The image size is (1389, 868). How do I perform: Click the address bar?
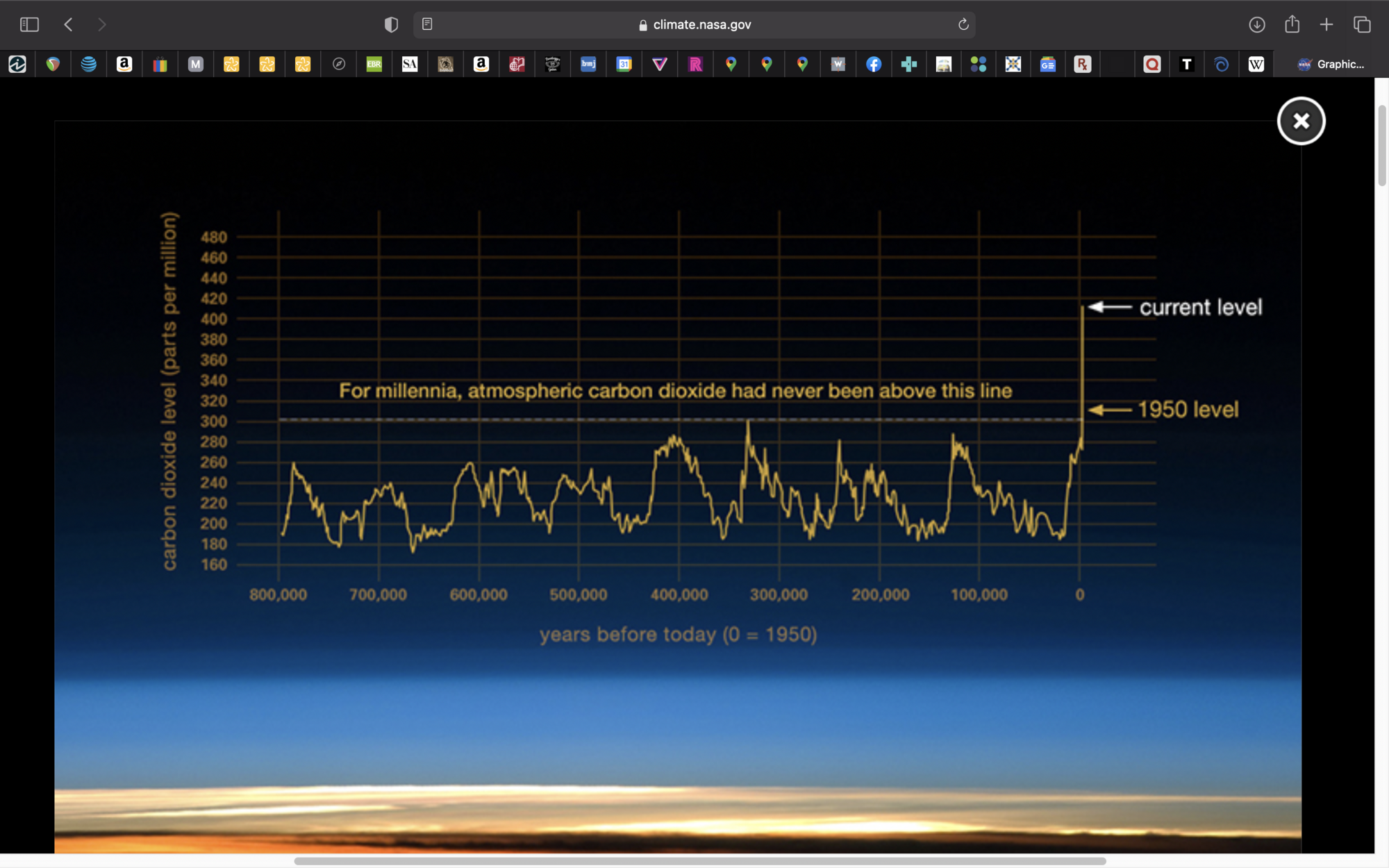[x=694, y=24]
